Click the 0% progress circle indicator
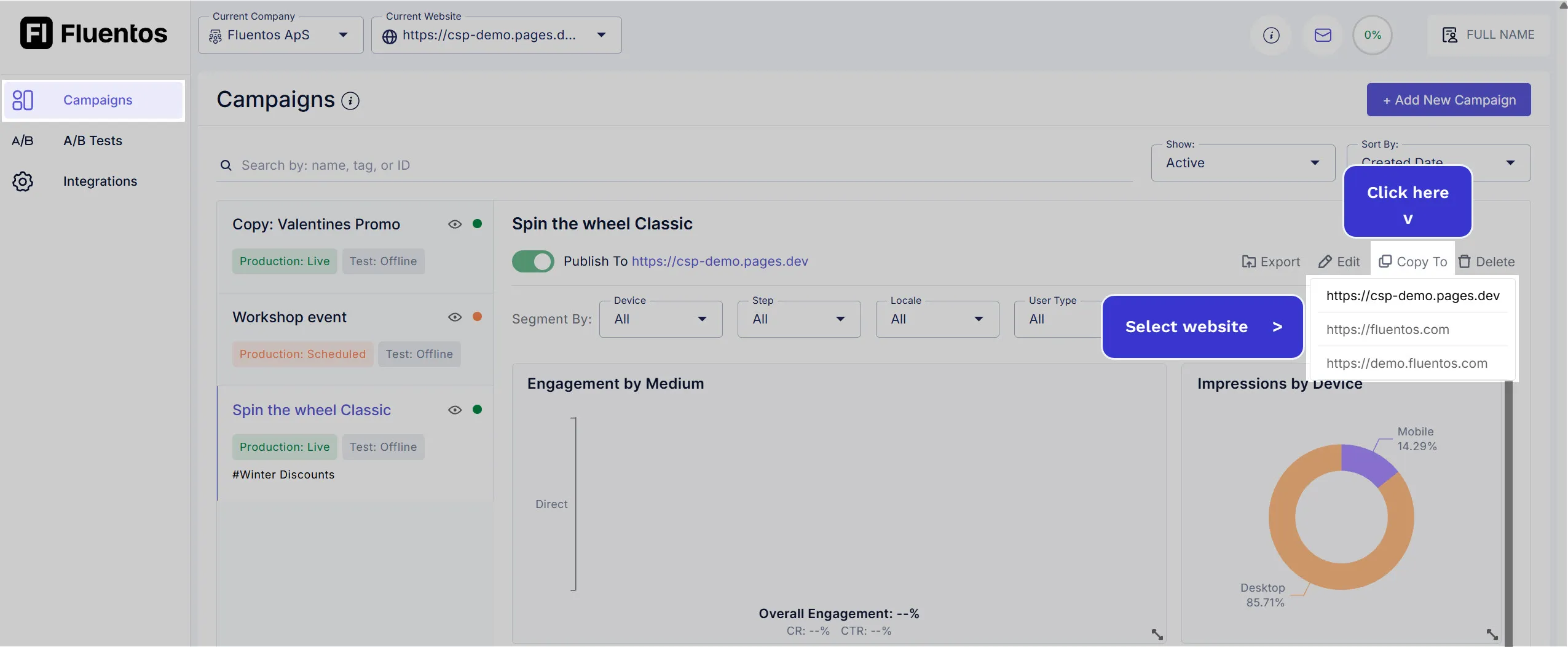Screen dimensions: 1568x647 tap(1372, 36)
